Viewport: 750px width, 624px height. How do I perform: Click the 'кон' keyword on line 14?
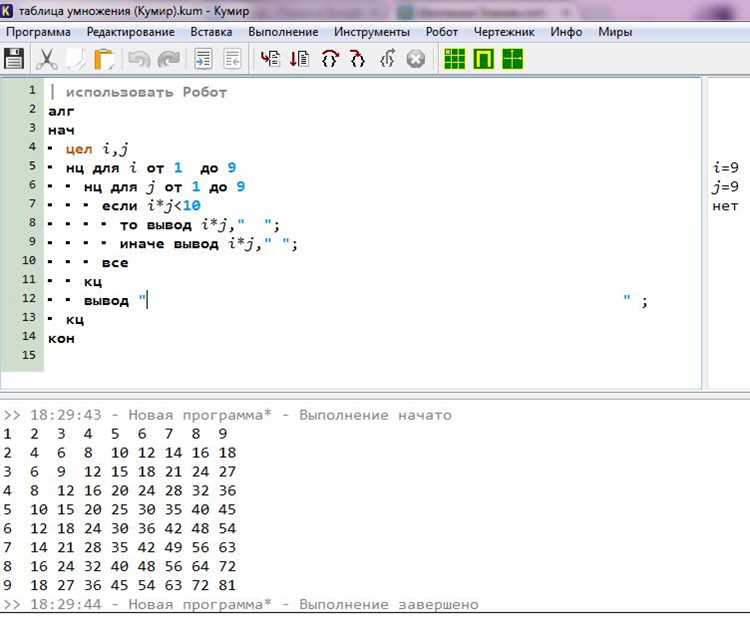point(61,339)
